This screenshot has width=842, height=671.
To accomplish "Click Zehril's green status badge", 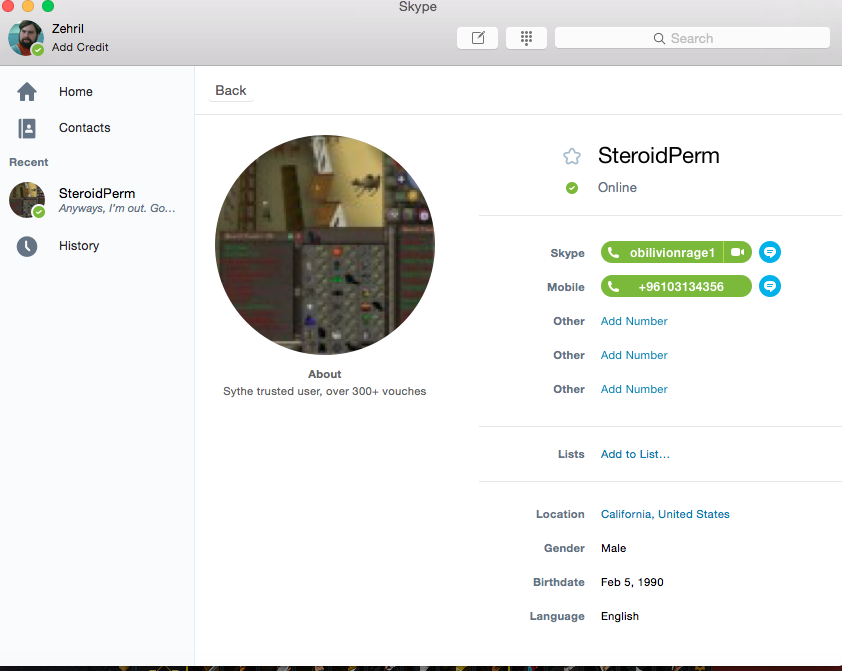I will pyautogui.click(x=38, y=50).
